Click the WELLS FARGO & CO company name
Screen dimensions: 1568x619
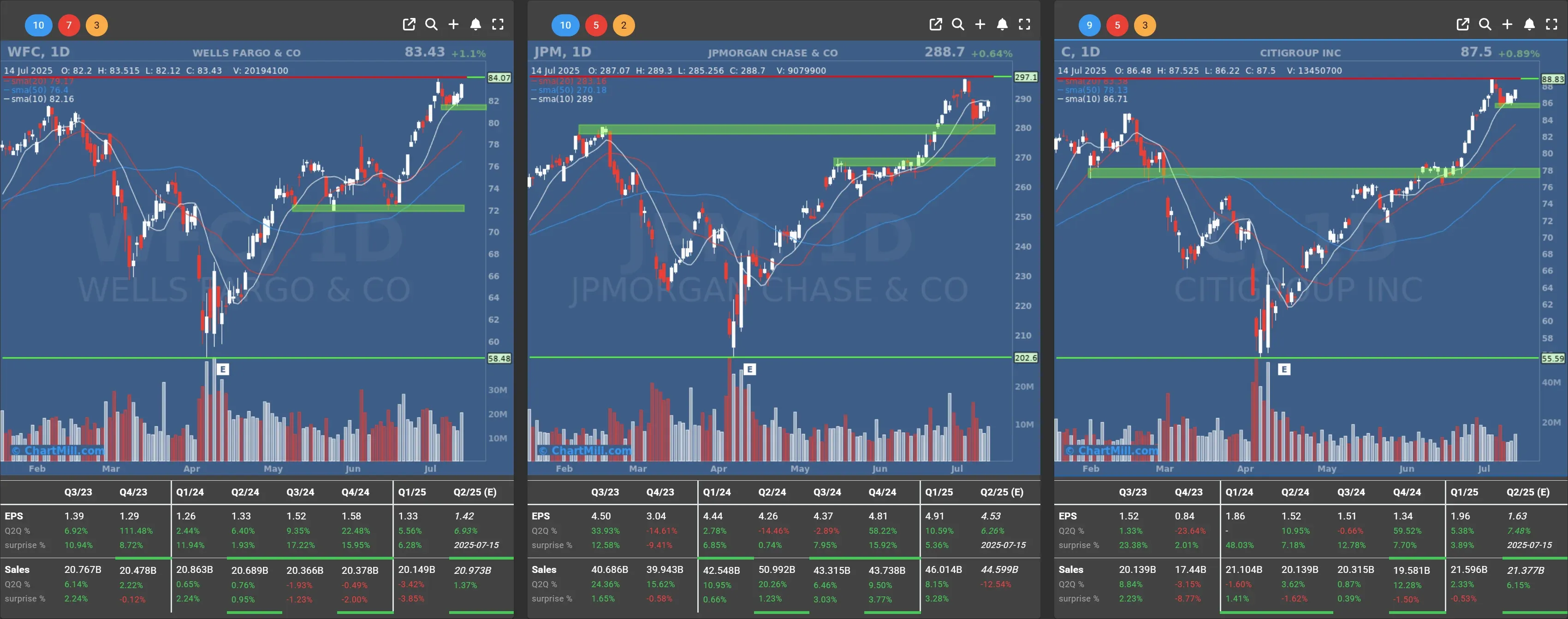247,53
